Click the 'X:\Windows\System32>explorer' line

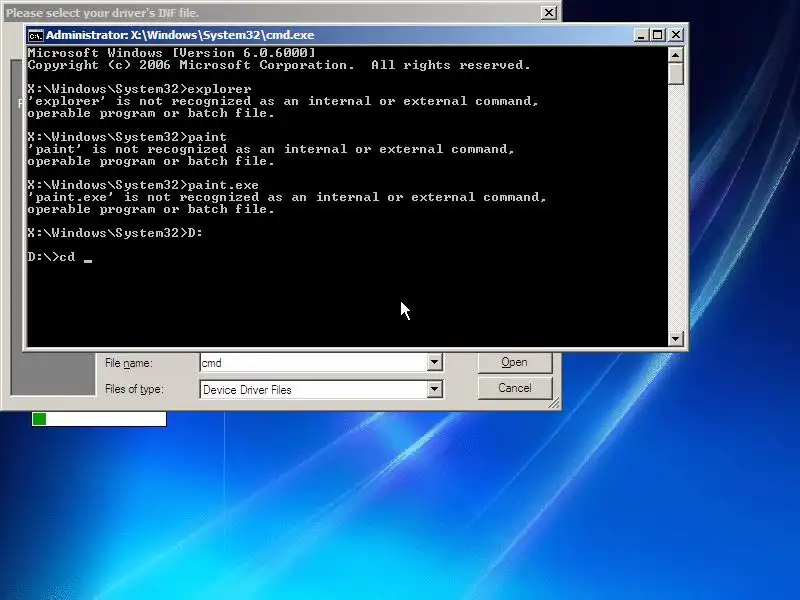(139, 89)
